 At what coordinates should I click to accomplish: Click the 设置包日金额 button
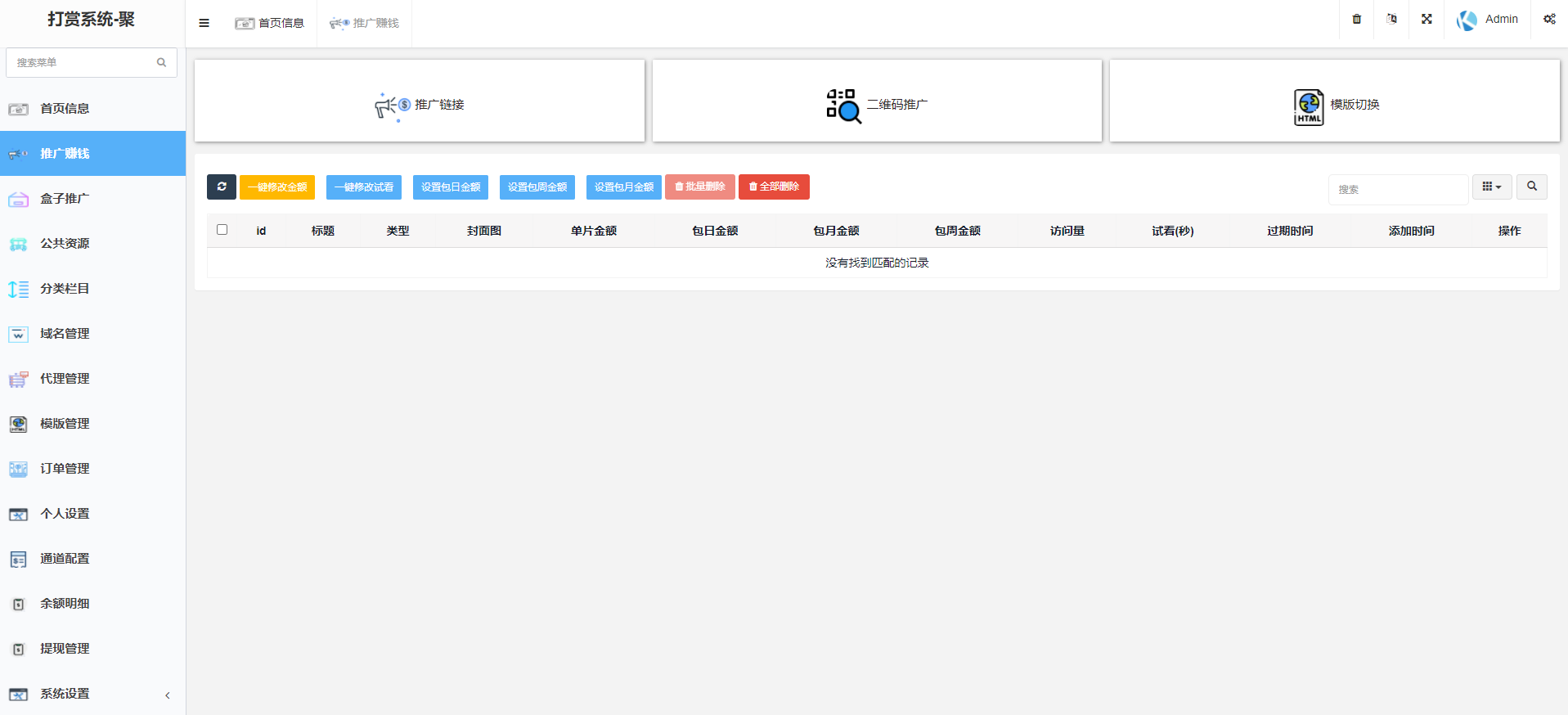[451, 187]
